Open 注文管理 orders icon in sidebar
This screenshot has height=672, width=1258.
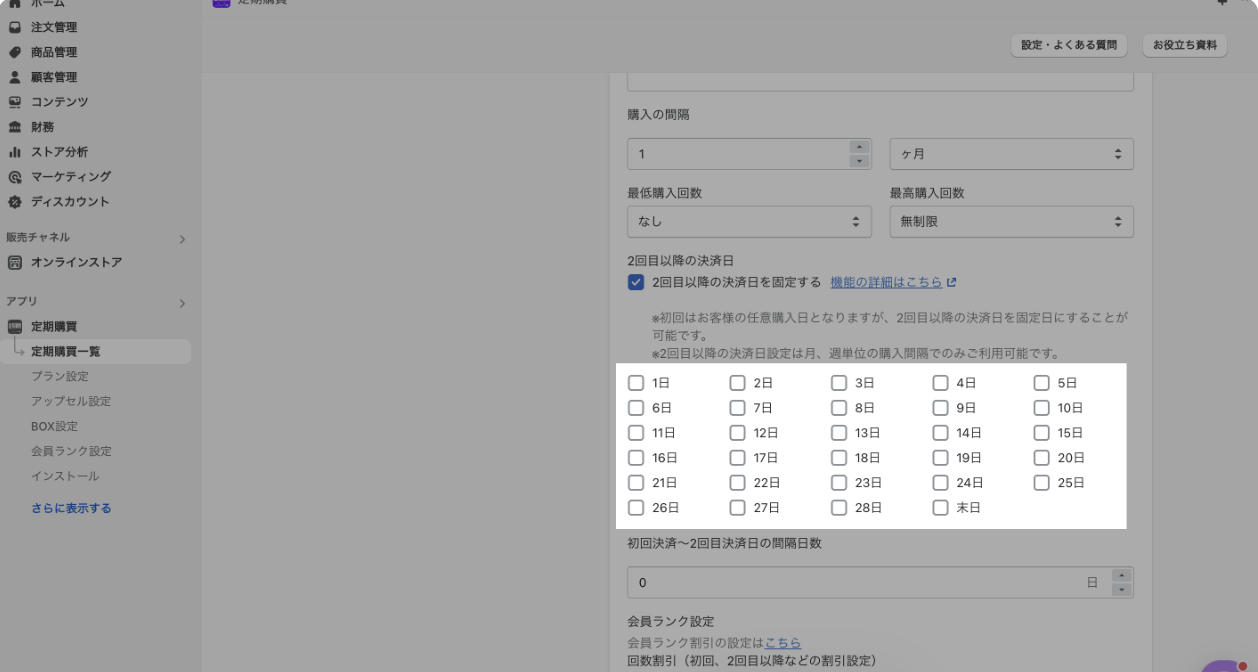click(15, 27)
